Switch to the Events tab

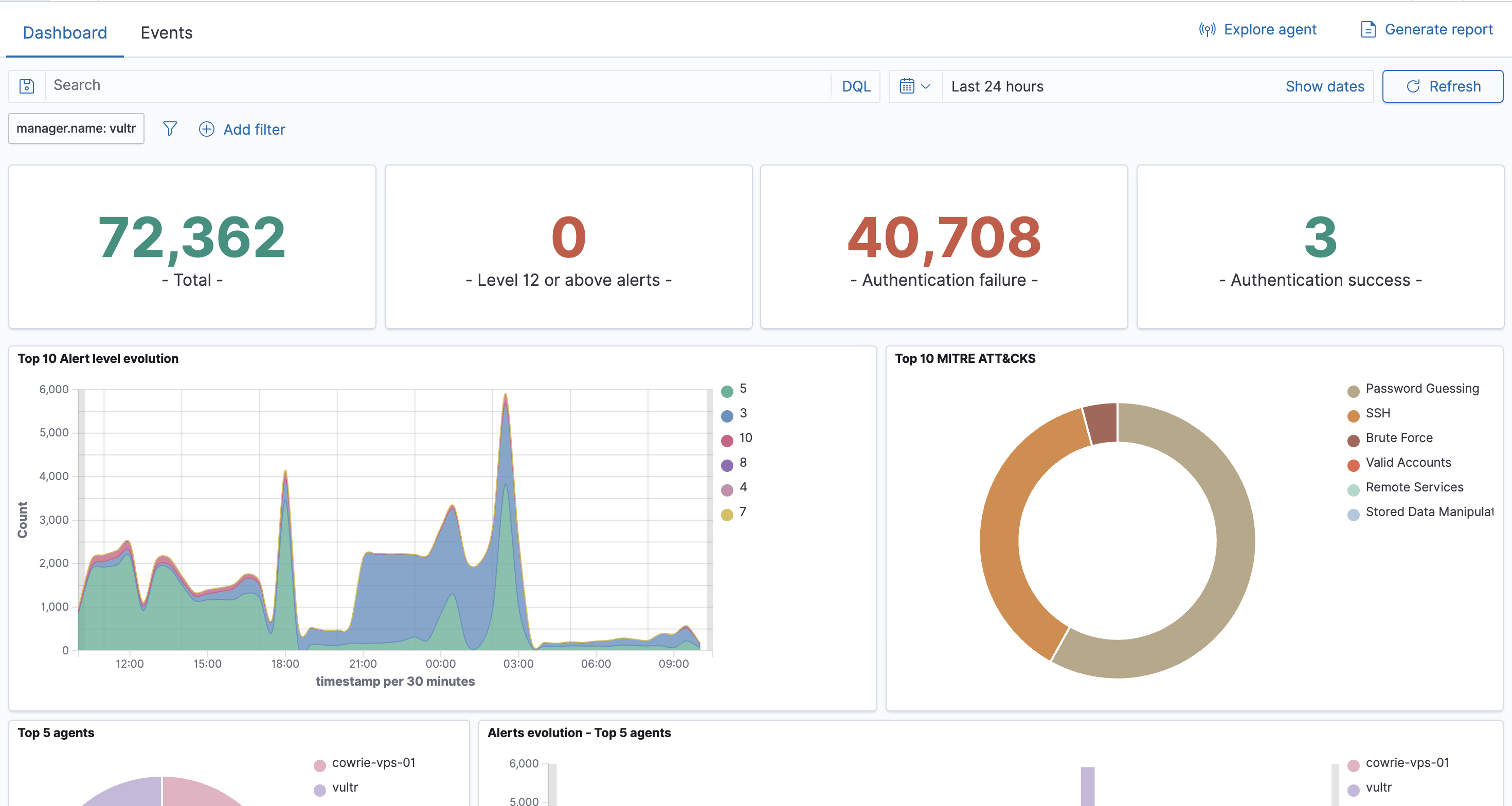[x=166, y=33]
